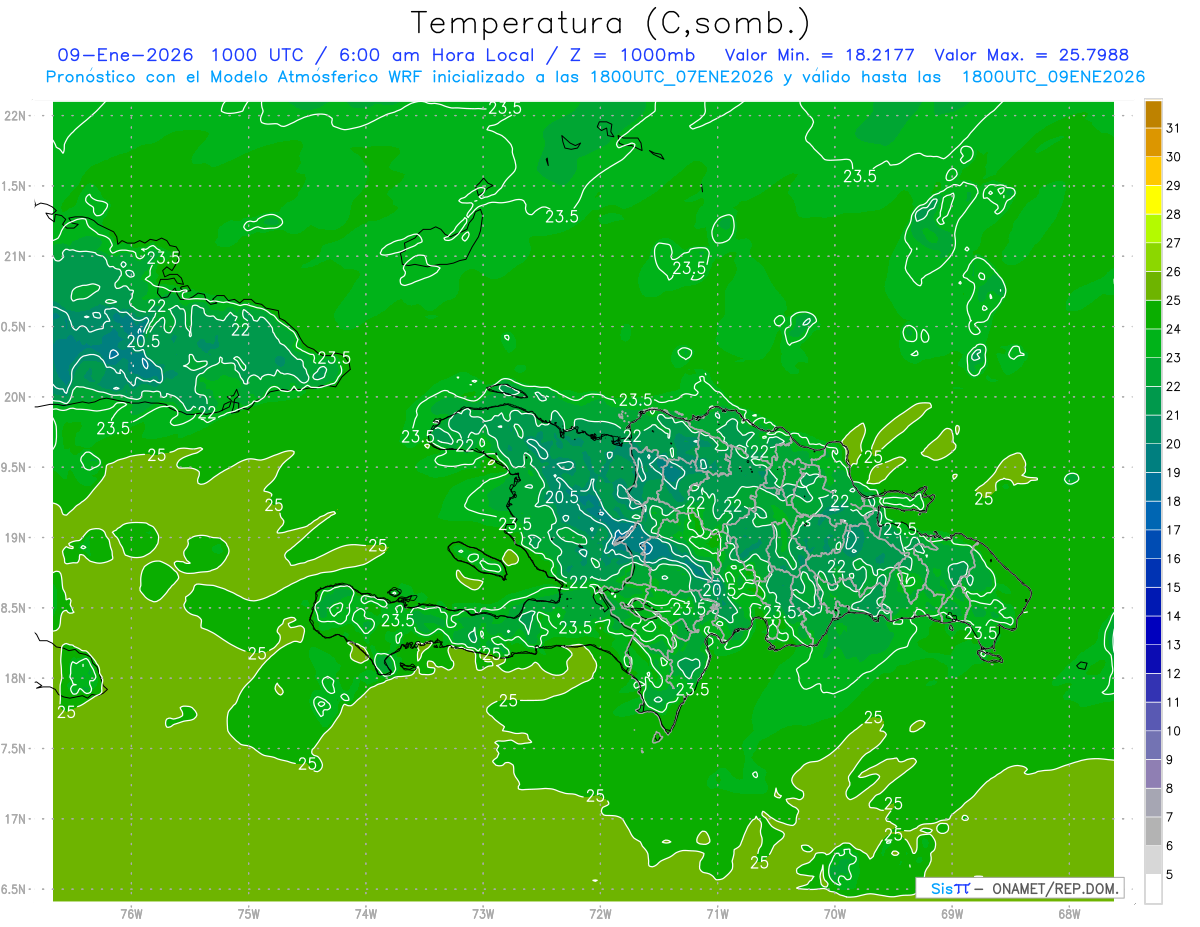Select the date "09-Ene-2026" in header
The image size is (1200, 927).
125,55
